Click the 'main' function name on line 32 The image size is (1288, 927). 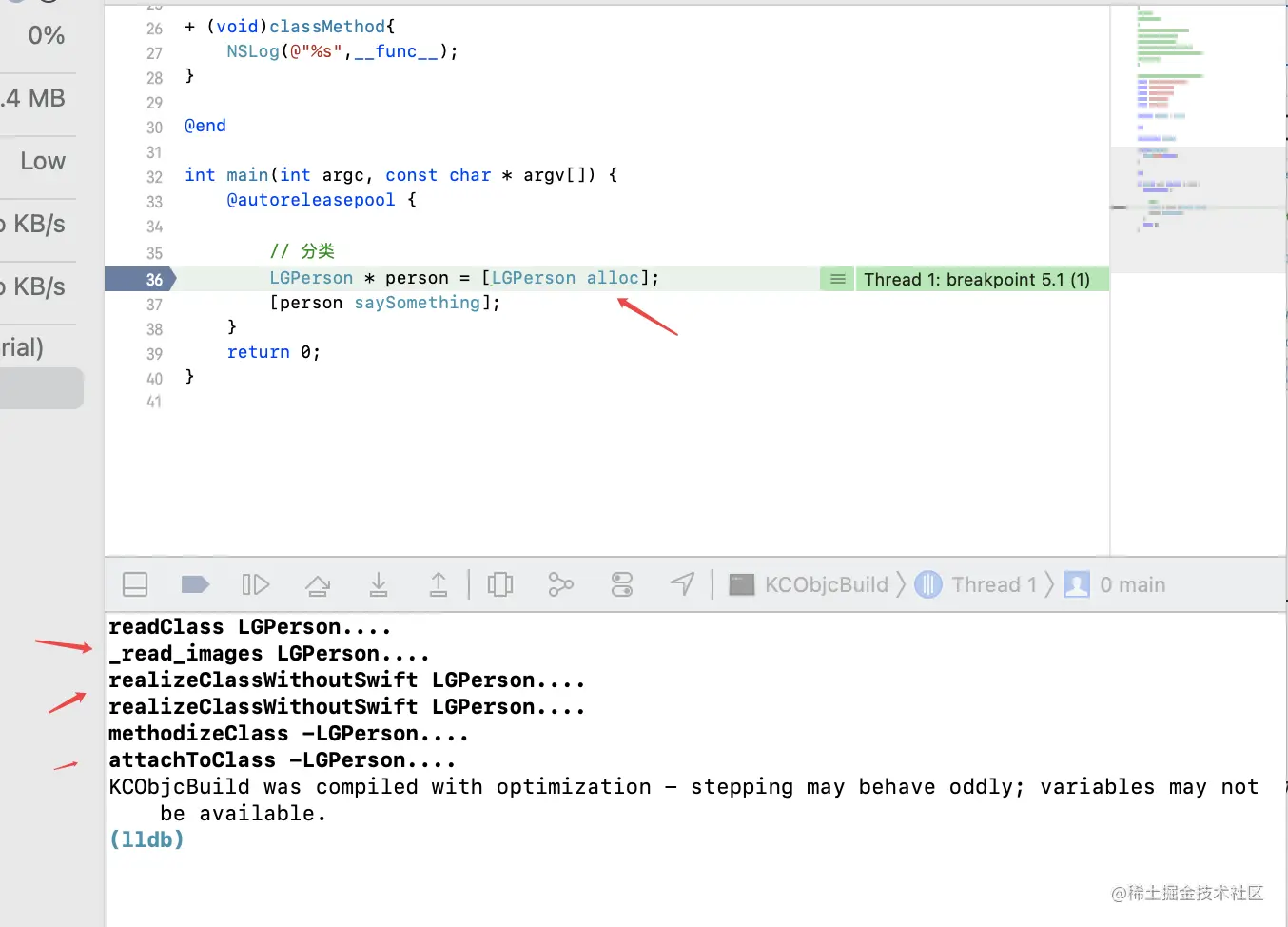click(x=247, y=175)
